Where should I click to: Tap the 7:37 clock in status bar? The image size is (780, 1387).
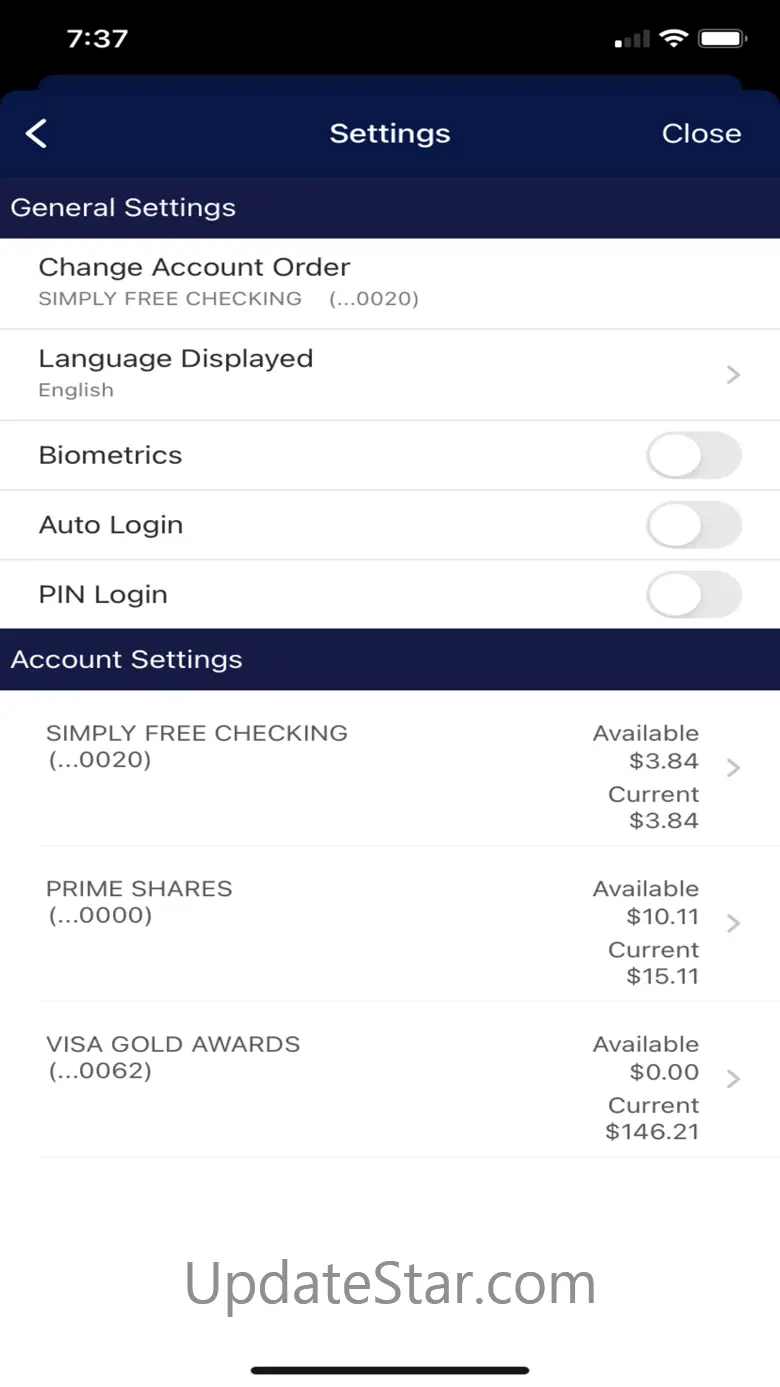97,39
